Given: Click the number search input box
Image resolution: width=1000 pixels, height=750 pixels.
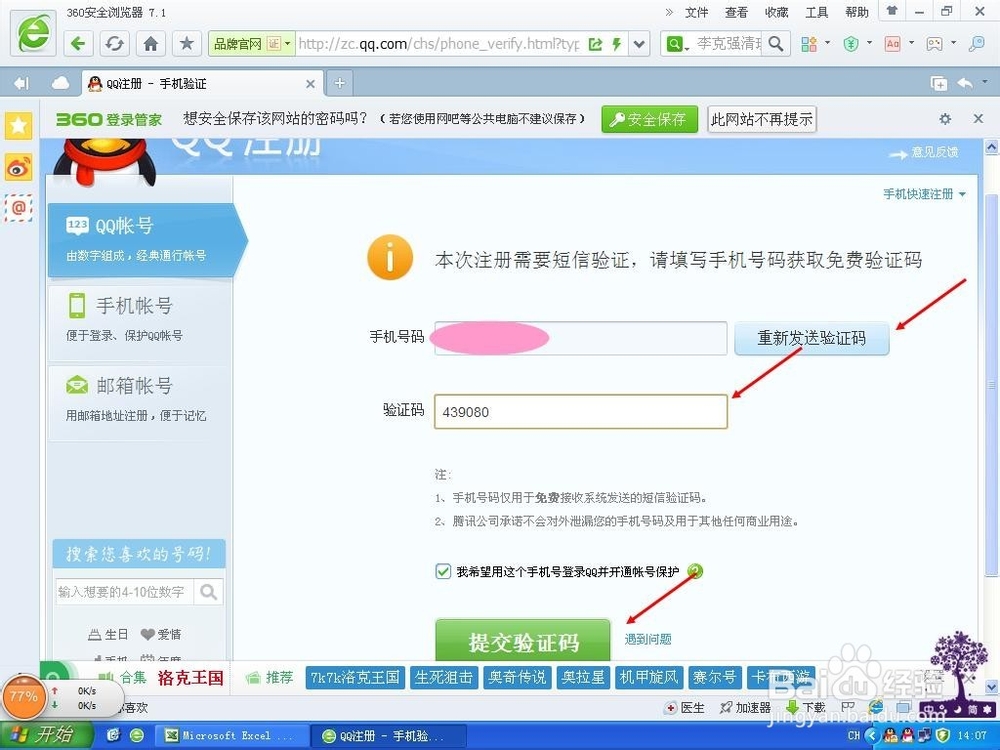Looking at the screenshot, I should (124, 592).
